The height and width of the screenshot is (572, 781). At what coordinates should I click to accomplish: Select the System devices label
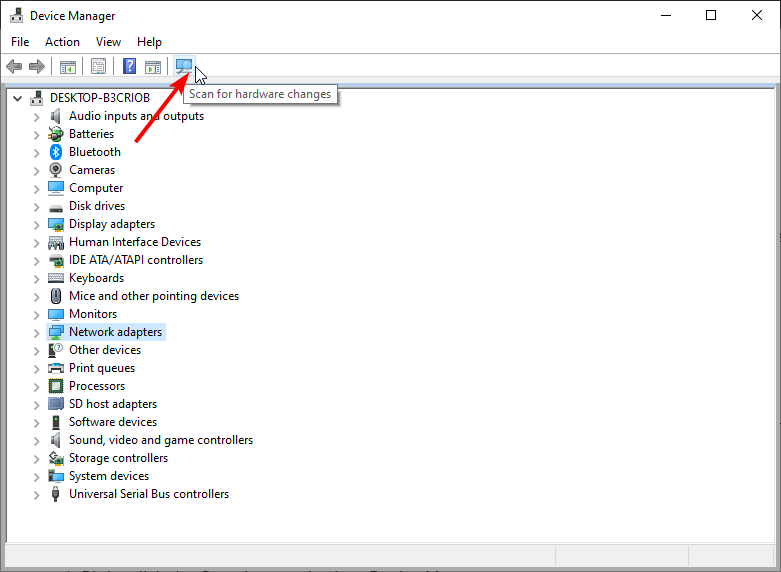click(x=109, y=476)
